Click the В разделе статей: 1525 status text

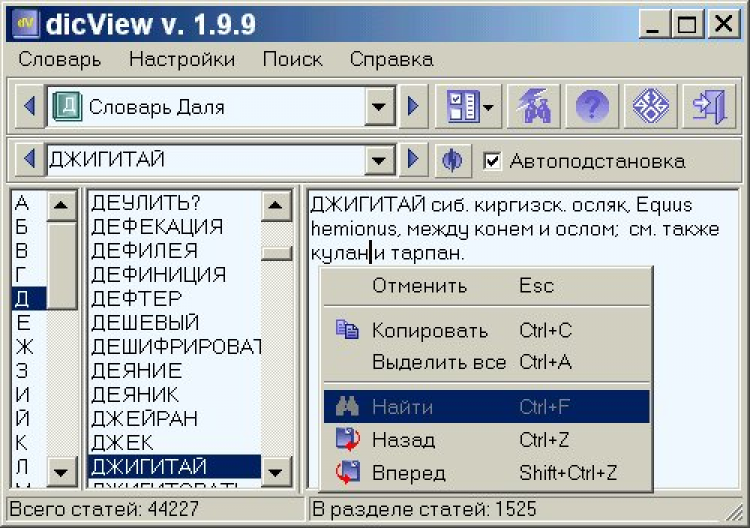pos(424,509)
